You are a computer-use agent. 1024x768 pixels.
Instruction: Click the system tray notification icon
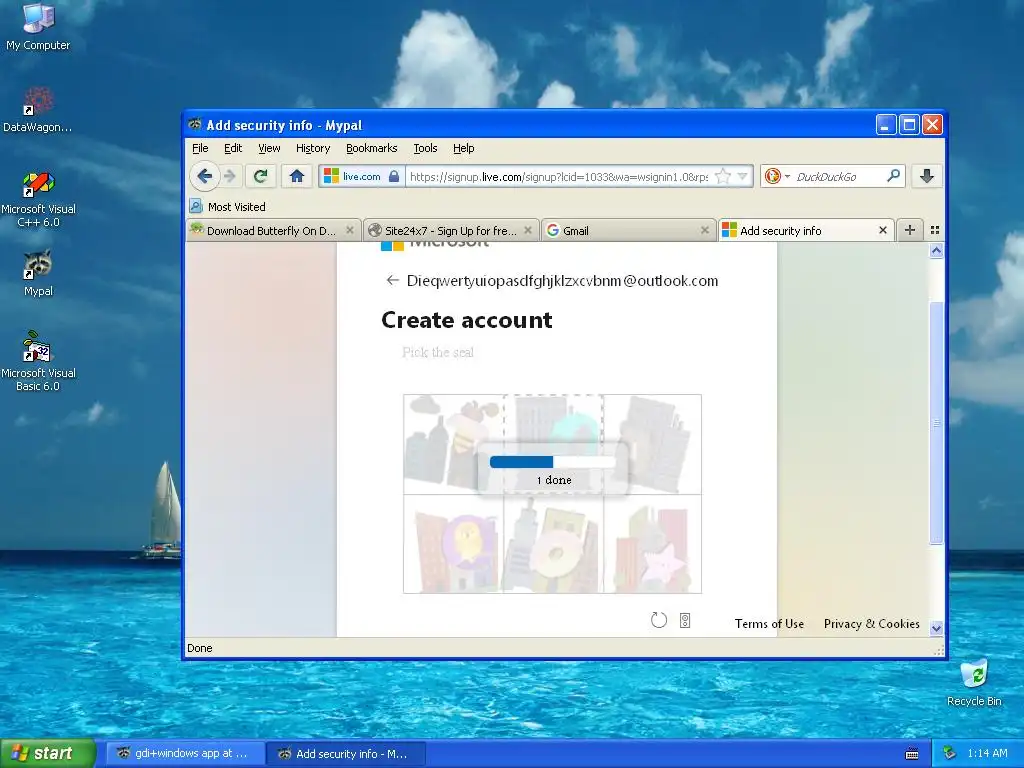click(950, 753)
